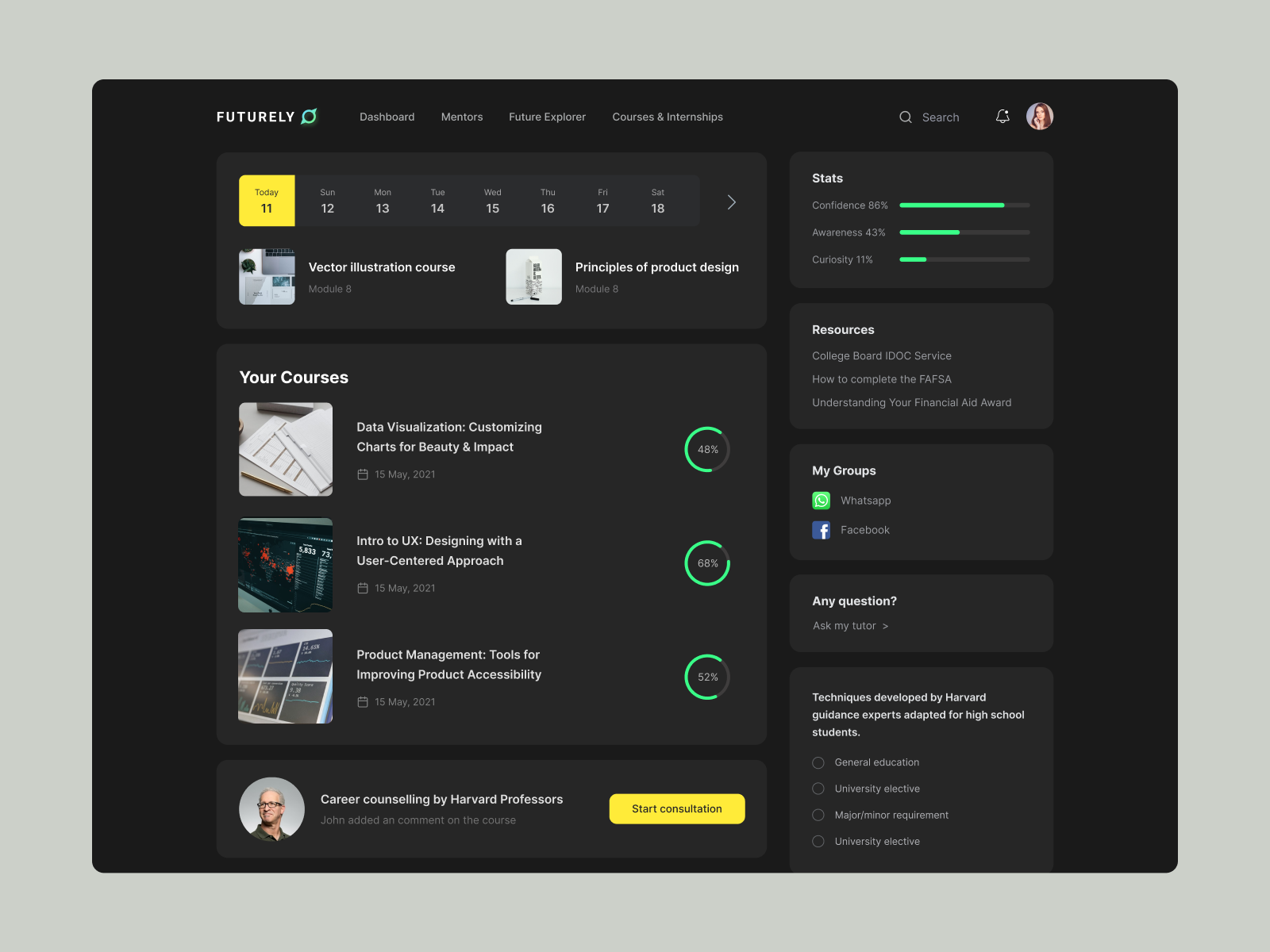Select the General education radio button
1270x952 pixels.
pos(818,762)
